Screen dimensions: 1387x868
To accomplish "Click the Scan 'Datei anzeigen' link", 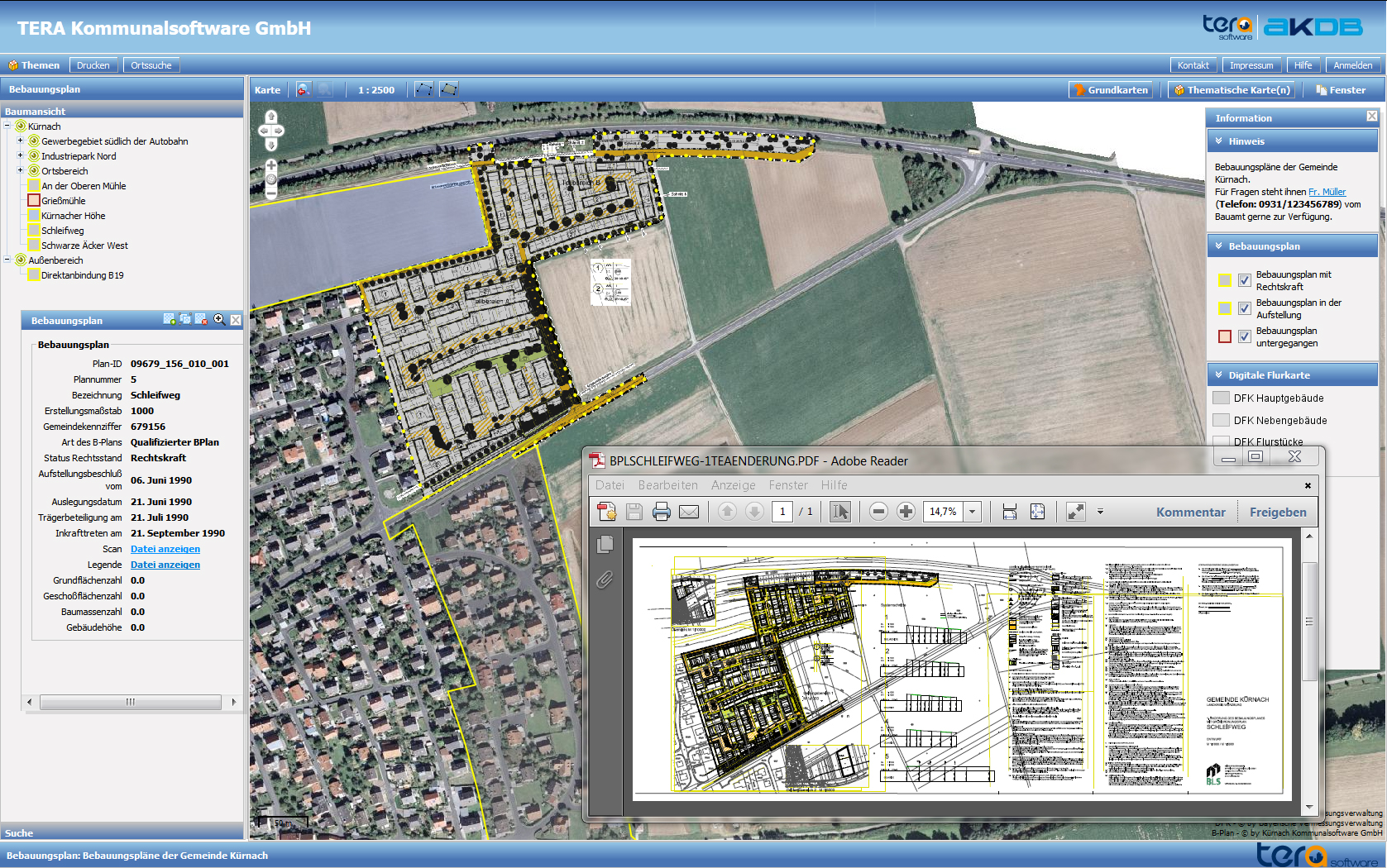I will click(x=165, y=549).
